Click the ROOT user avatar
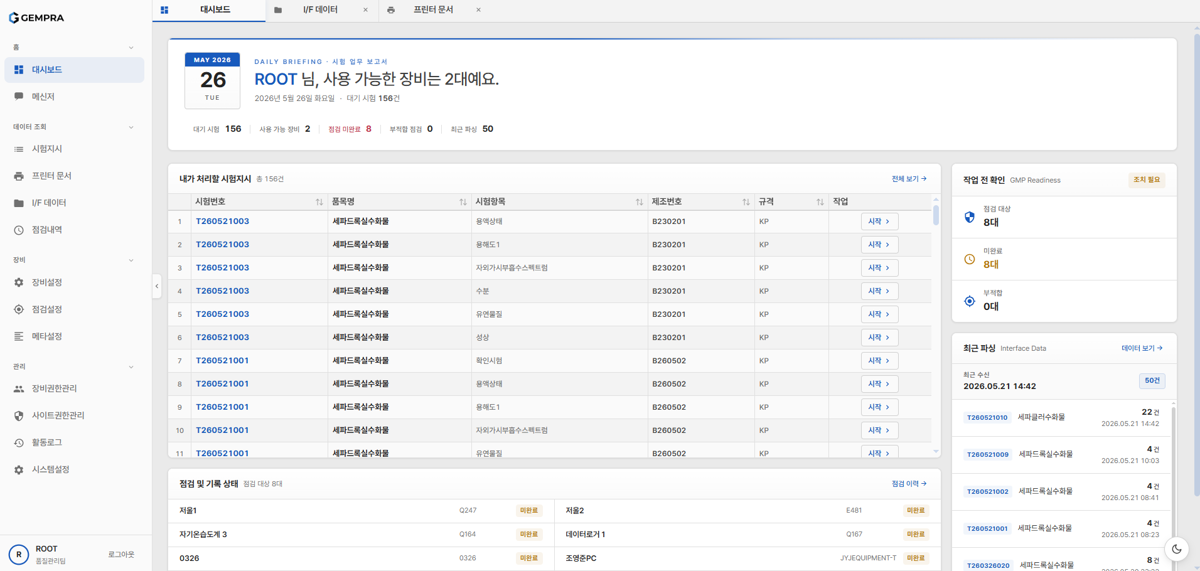The height and width of the screenshot is (571, 1200). tap(18, 554)
